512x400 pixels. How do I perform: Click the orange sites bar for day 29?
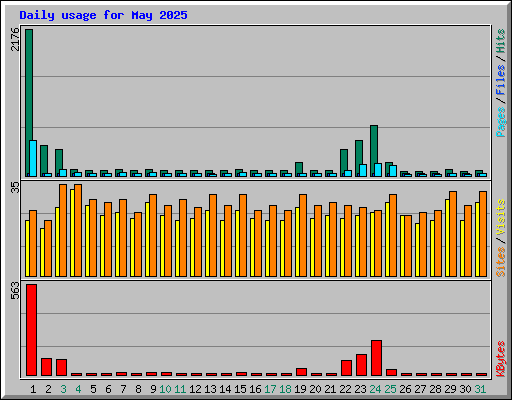[453, 234]
